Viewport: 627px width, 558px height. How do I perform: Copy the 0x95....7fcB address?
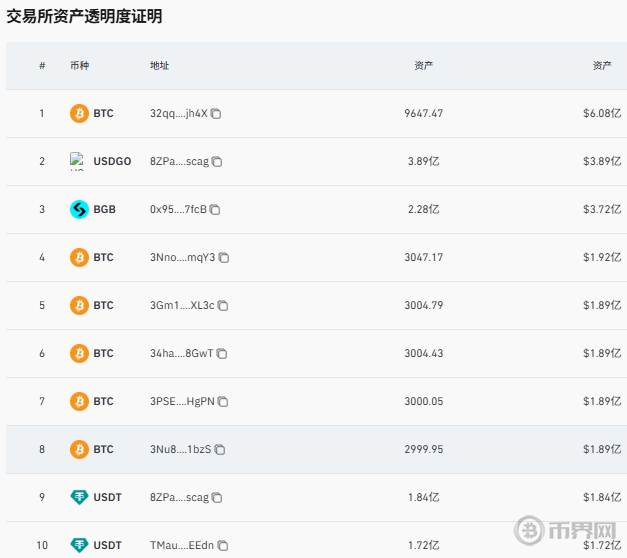click(215, 210)
